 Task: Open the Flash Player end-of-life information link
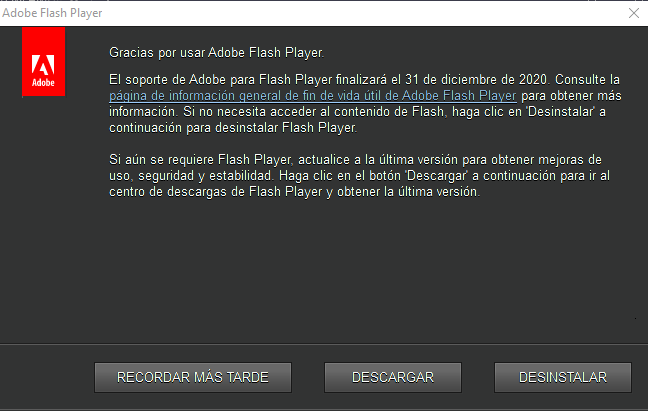point(313,96)
